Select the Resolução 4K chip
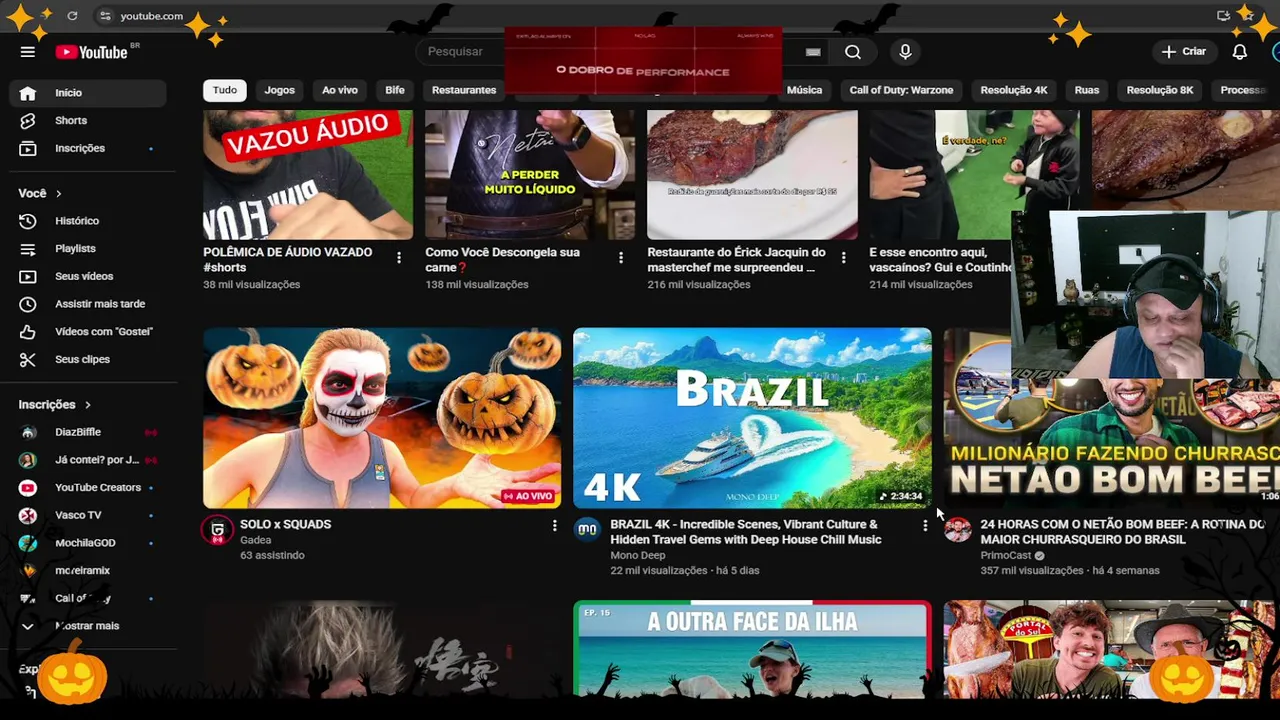1280x720 pixels. [1014, 90]
